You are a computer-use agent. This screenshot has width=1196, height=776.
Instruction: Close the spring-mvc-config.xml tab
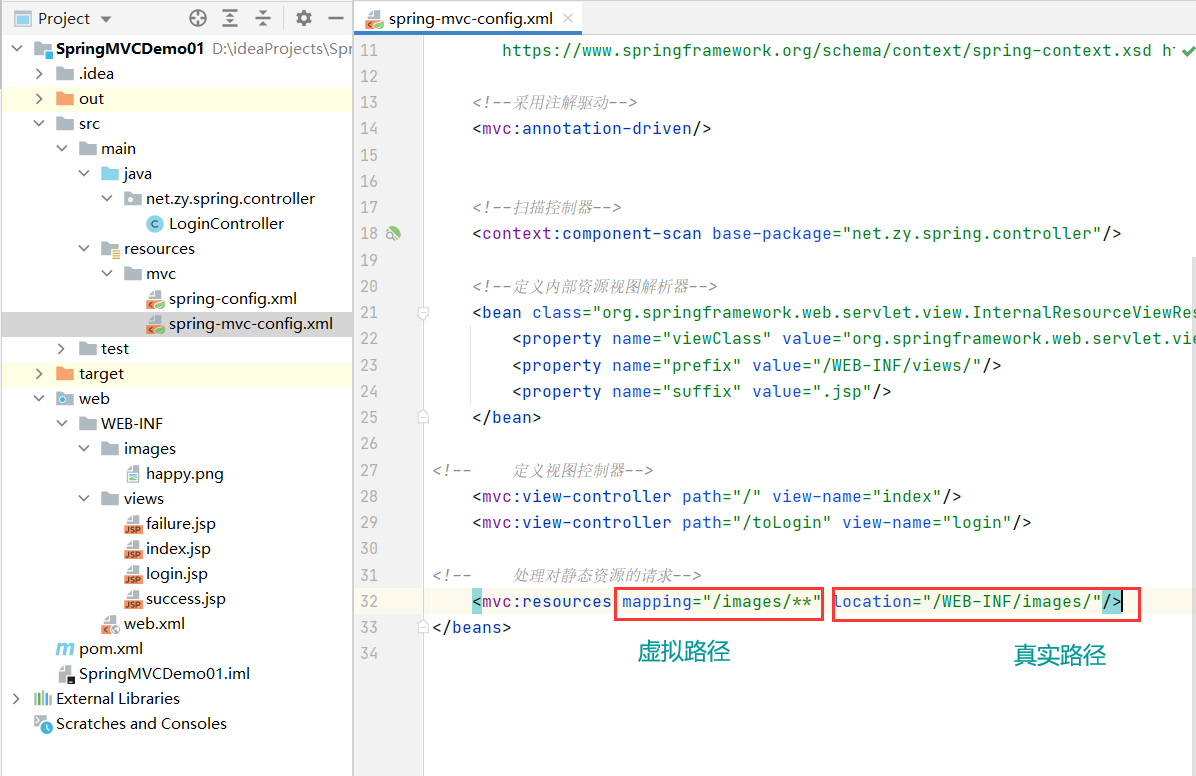pyautogui.click(x=568, y=18)
